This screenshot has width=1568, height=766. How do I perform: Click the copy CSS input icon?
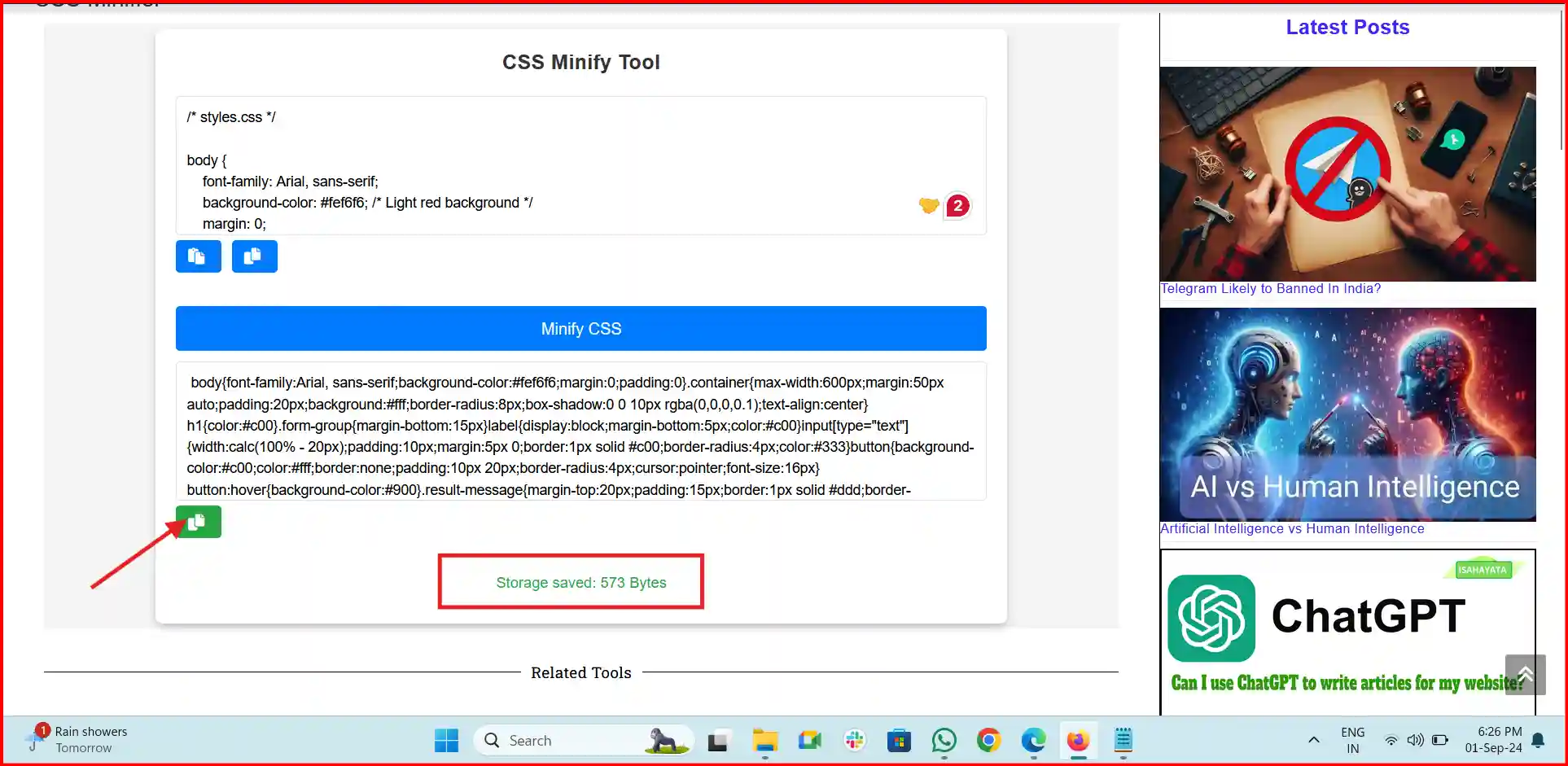pos(198,256)
